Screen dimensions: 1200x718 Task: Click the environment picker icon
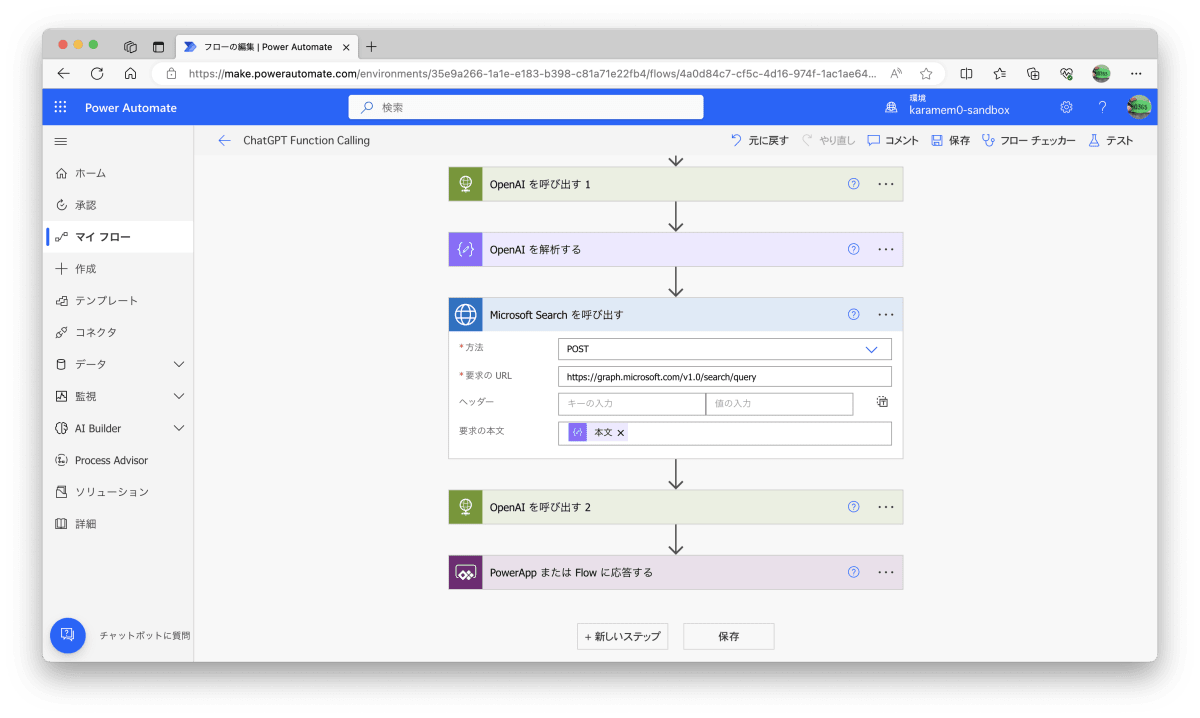click(891, 107)
